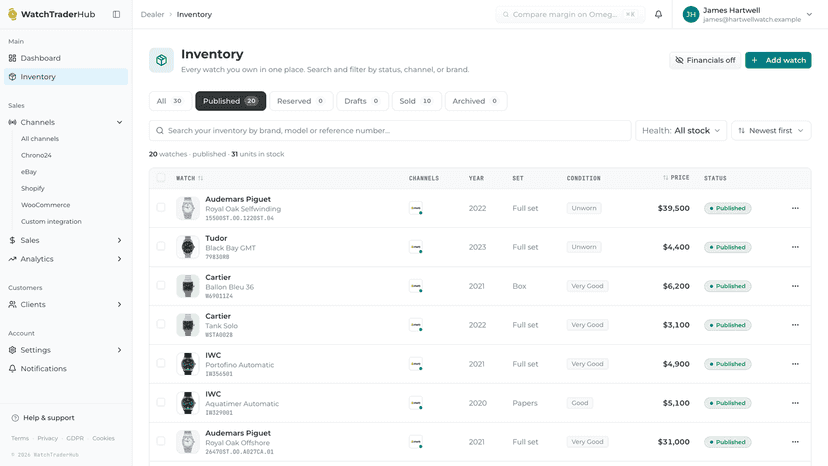This screenshot has height=466, width=828.
Task: Open the Privacy footer link
Action: coord(48,438)
